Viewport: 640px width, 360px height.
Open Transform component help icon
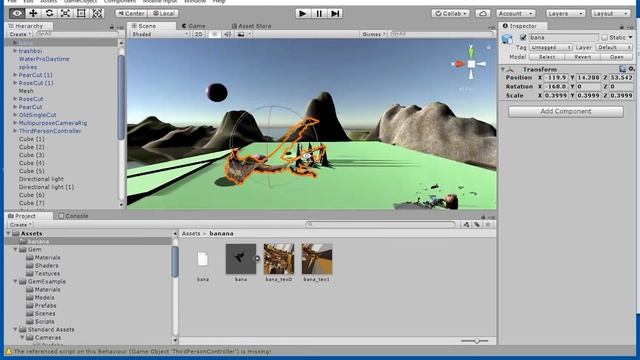[622, 69]
